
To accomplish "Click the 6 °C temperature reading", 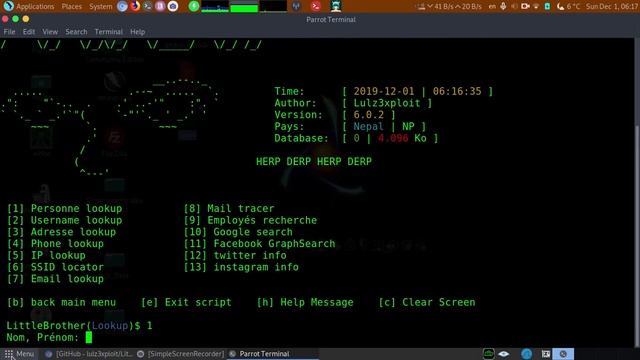I will [573, 7].
